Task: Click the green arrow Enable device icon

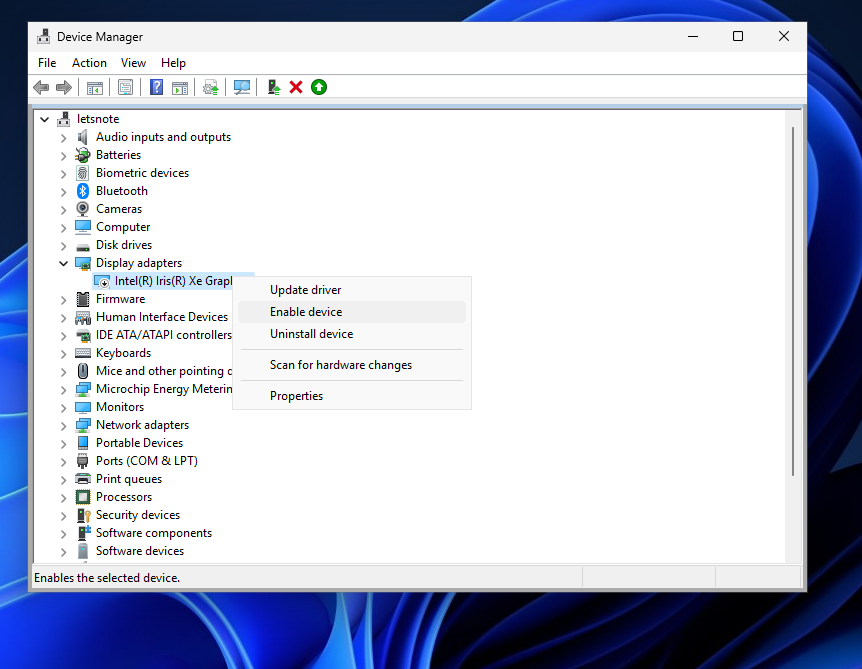Action: (x=319, y=87)
